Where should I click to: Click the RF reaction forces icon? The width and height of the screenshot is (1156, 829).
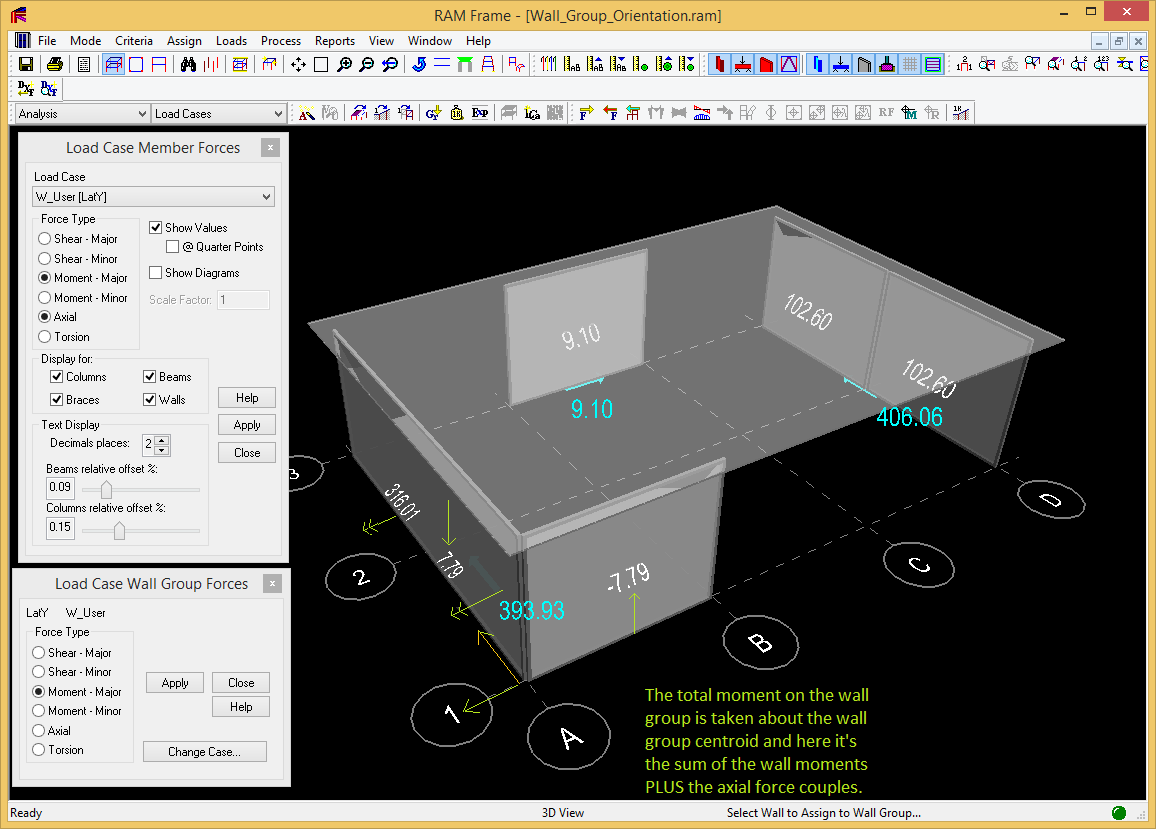(x=886, y=113)
